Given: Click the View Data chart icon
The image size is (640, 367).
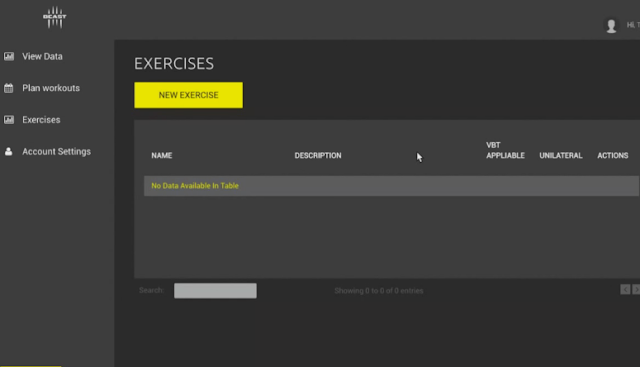Looking at the screenshot, I should click(9, 56).
